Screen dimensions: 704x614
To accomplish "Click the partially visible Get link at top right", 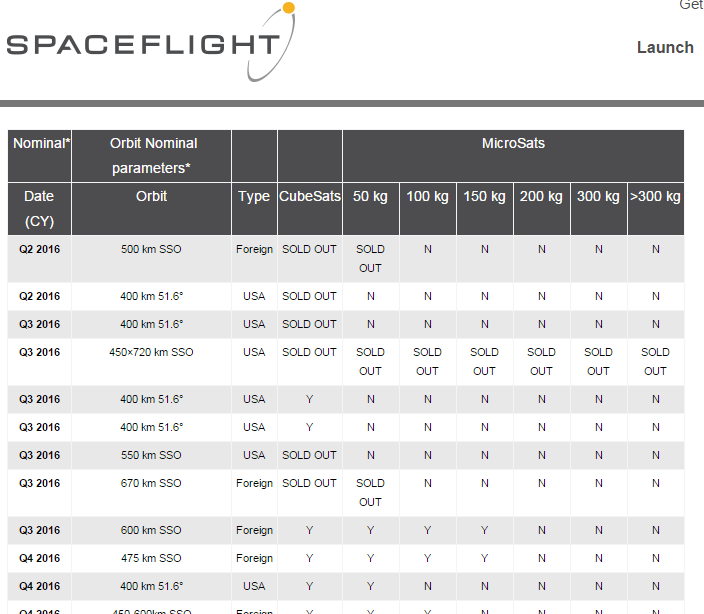I will [x=691, y=5].
